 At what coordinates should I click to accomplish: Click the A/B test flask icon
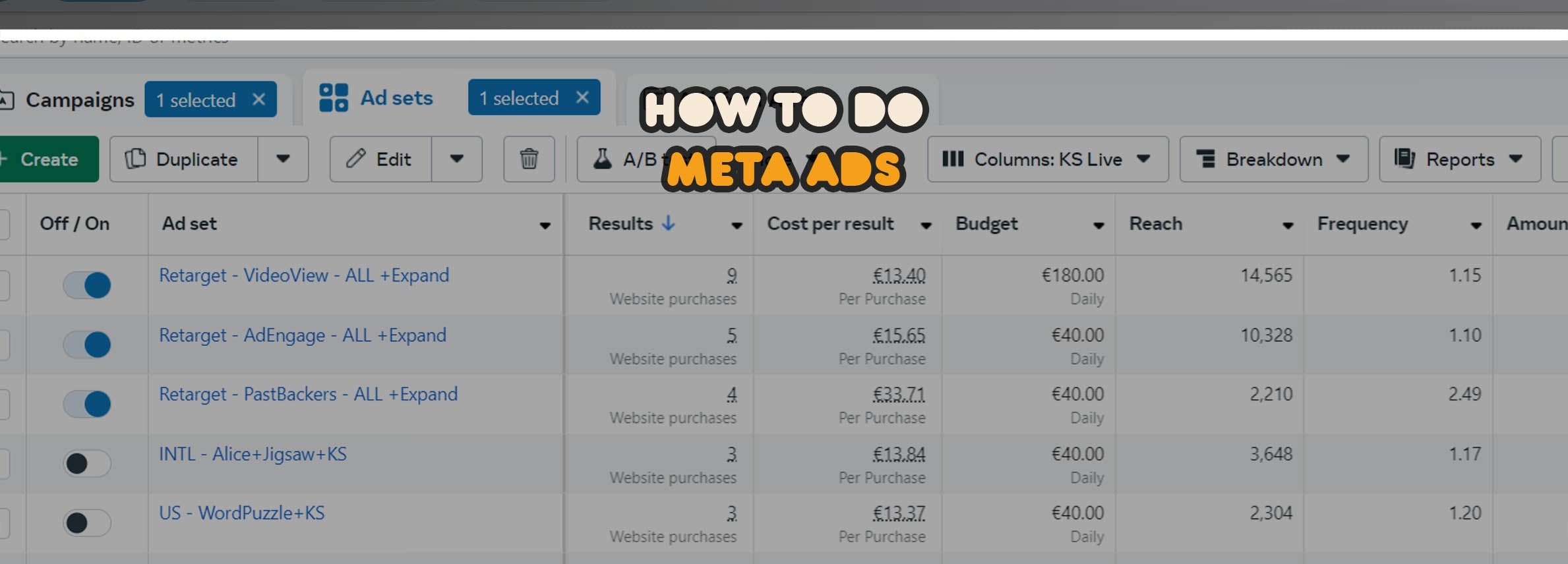(x=602, y=159)
